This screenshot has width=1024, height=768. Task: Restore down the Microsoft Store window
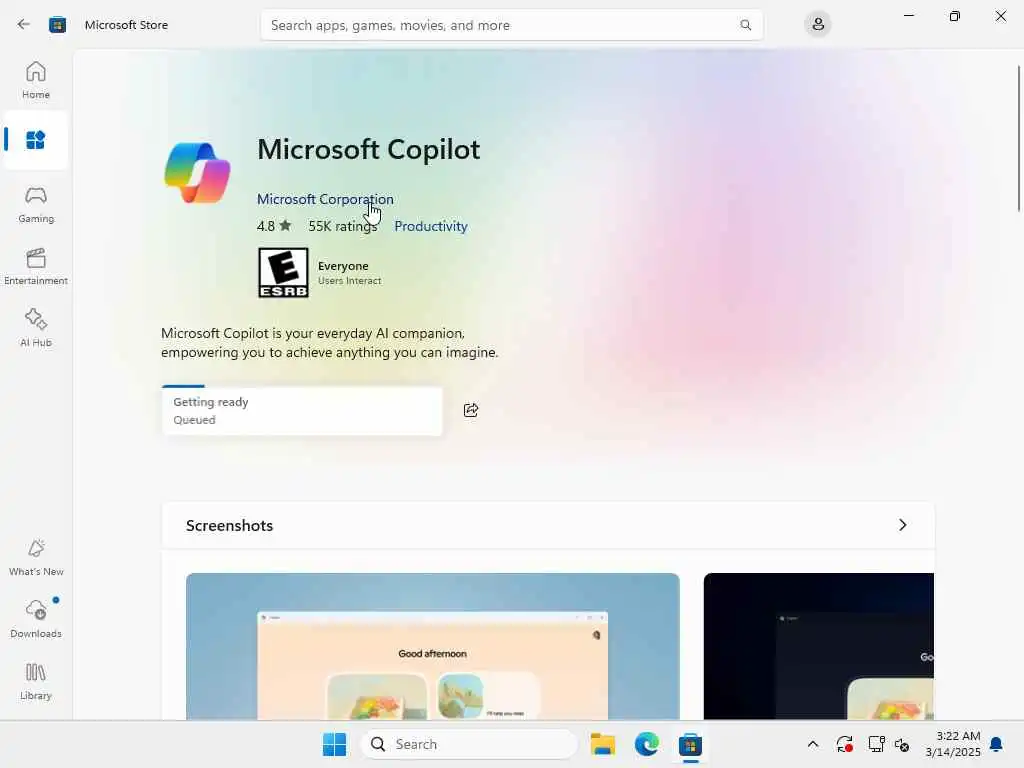(955, 16)
